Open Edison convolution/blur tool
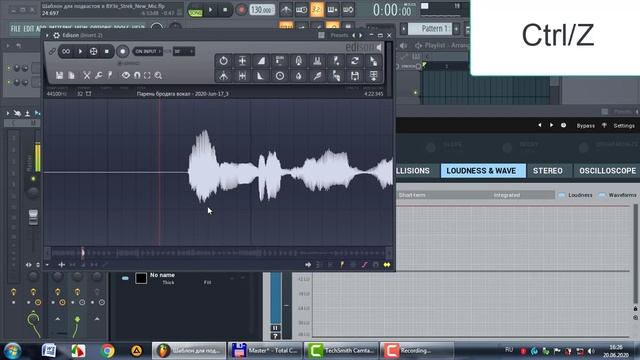 (x=317, y=61)
